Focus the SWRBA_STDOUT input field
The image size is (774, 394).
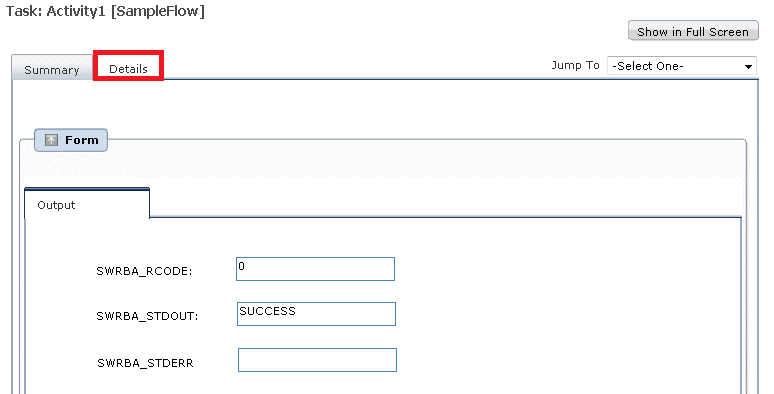tap(316, 314)
